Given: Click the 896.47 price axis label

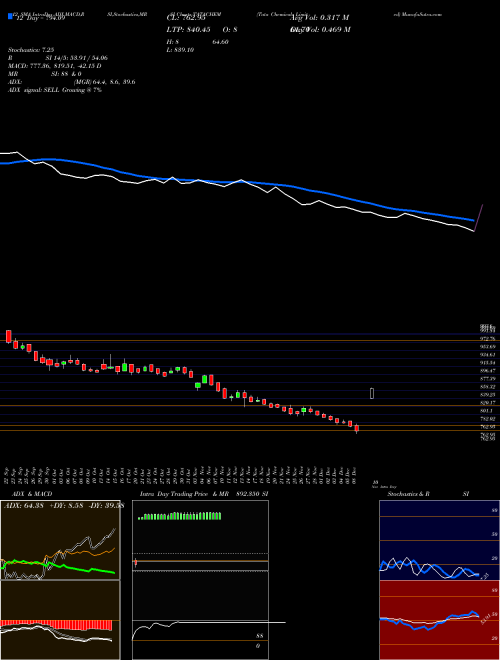Looking at the screenshot, I should tap(489, 371).
